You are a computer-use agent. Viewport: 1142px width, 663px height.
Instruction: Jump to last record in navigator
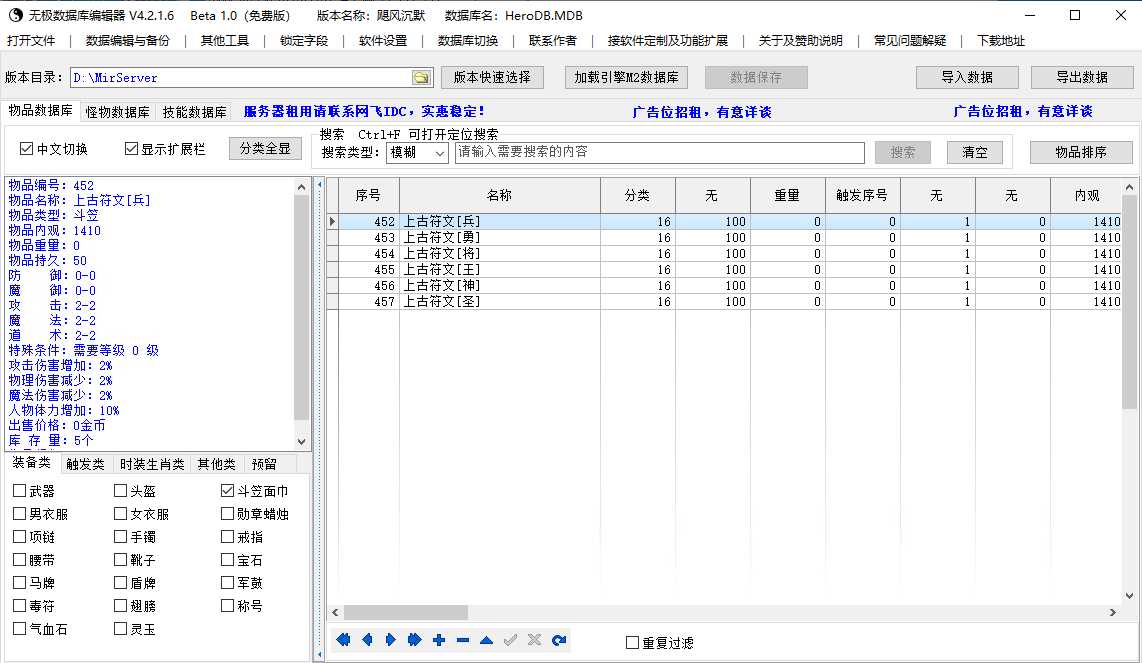point(415,640)
